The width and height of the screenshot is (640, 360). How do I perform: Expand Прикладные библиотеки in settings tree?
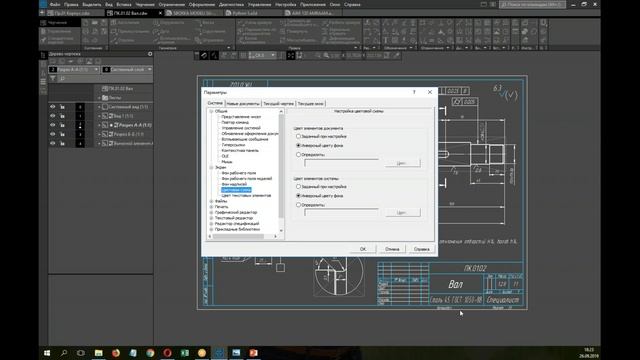(x=211, y=229)
